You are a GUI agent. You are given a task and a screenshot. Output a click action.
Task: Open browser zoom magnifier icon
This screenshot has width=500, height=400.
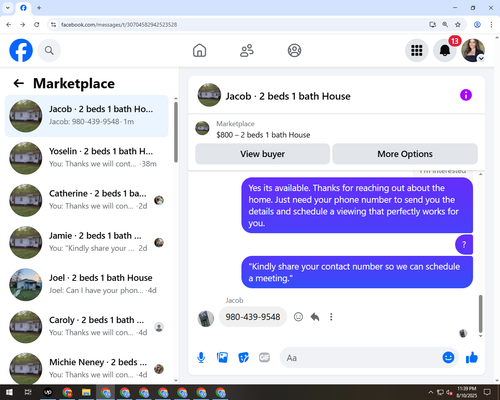pyautogui.click(x=445, y=25)
